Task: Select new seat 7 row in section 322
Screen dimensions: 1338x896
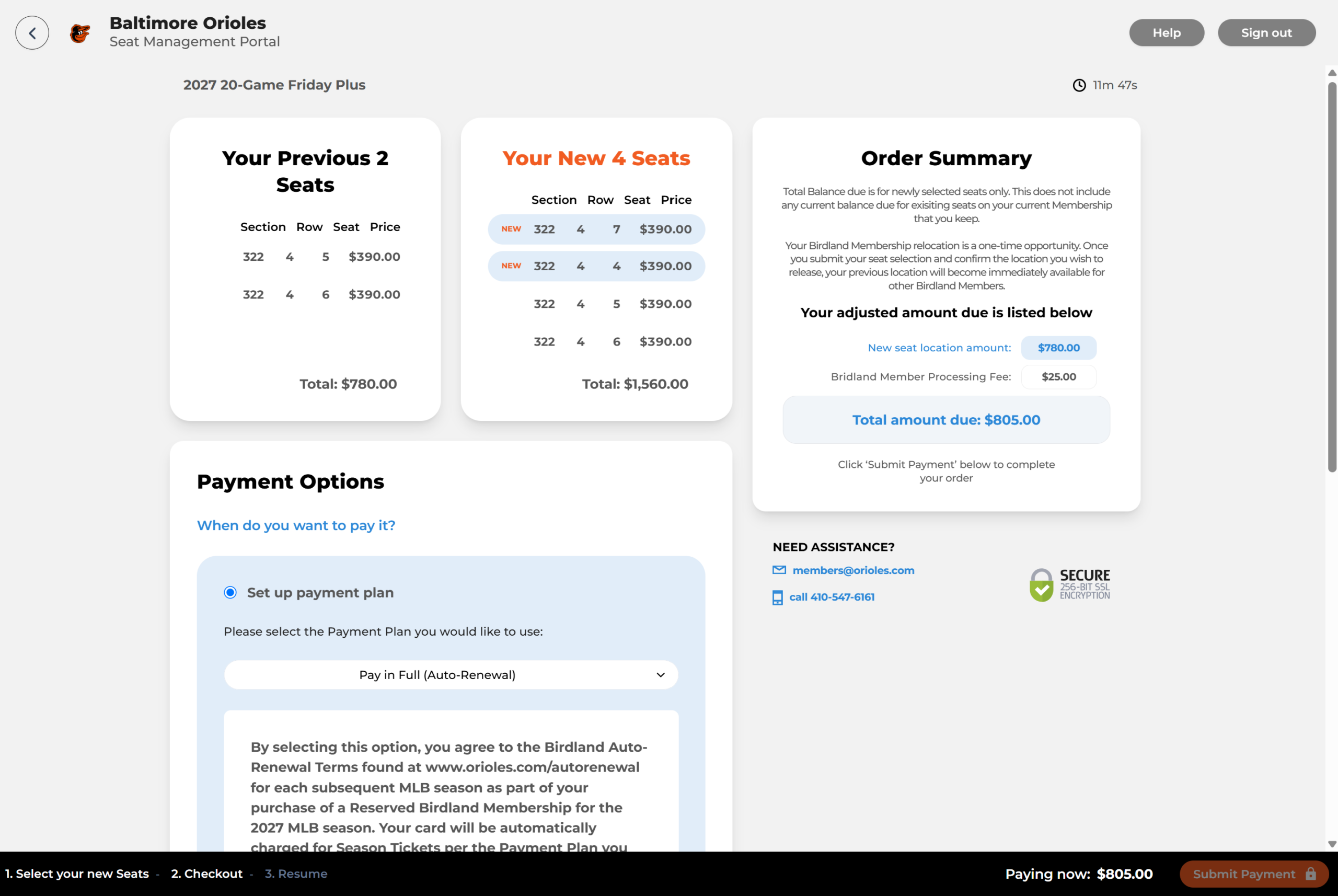Action: 596,229
